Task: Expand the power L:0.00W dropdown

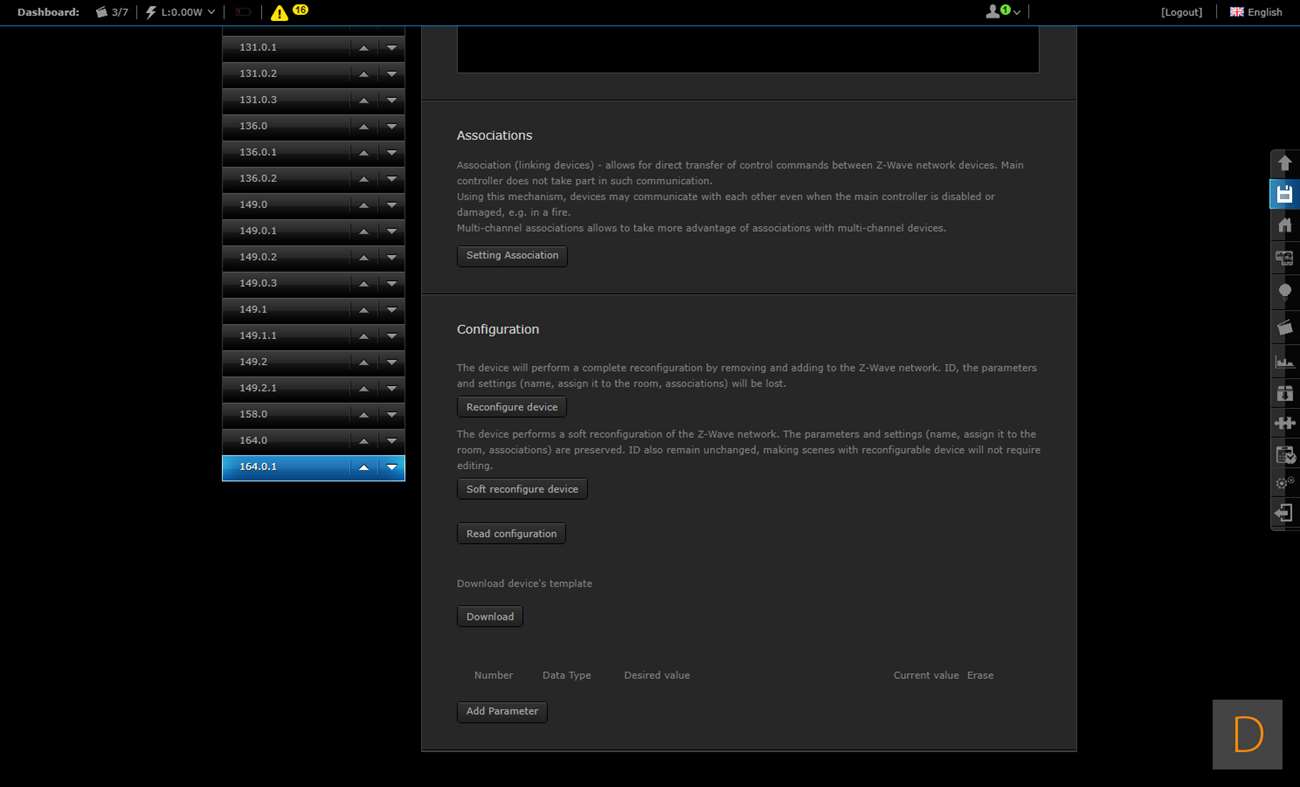Action: coord(181,12)
